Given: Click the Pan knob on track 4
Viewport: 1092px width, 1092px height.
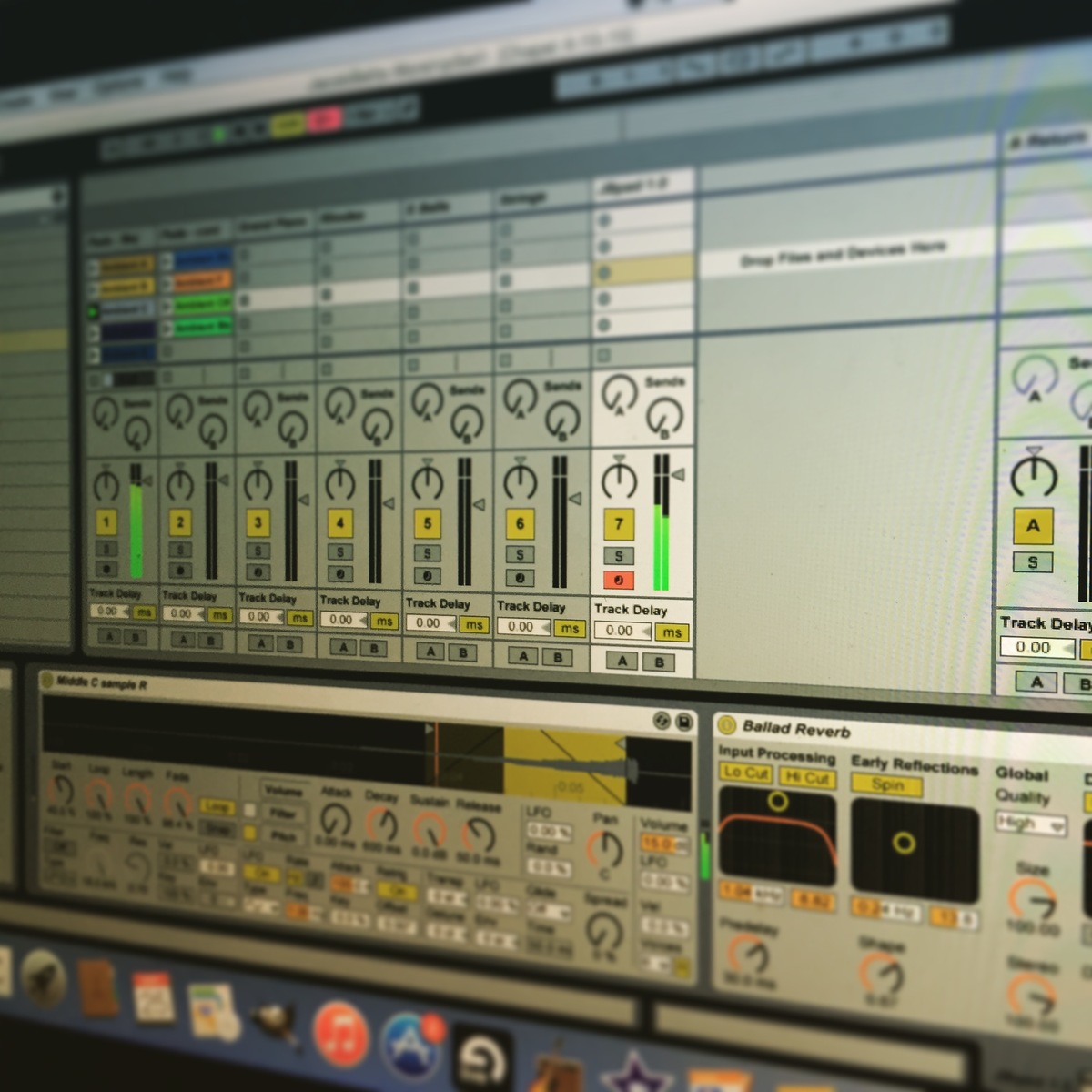Looking at the screenshot, I should click(340, 482).
